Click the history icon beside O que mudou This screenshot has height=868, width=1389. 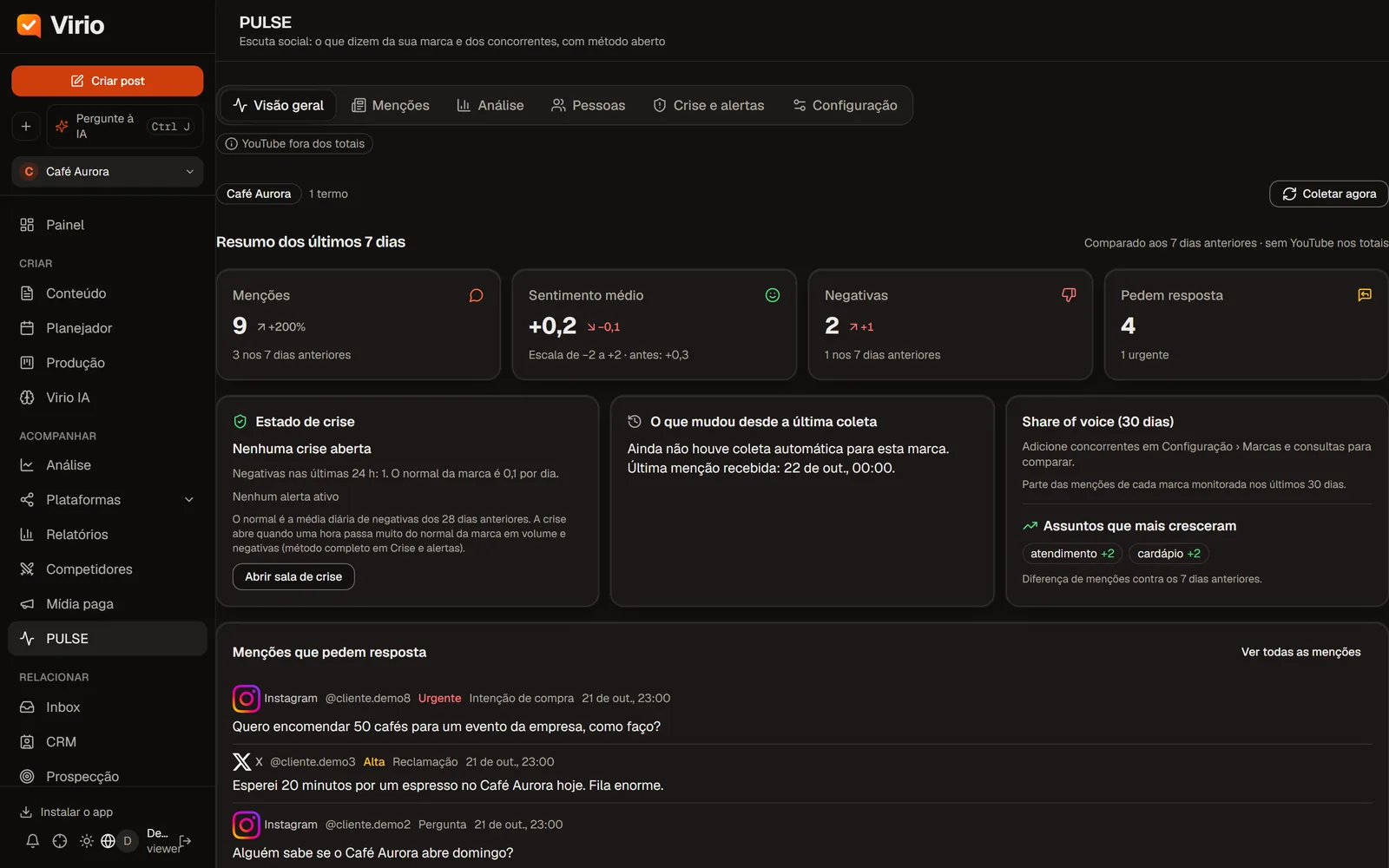click(635, 422)
